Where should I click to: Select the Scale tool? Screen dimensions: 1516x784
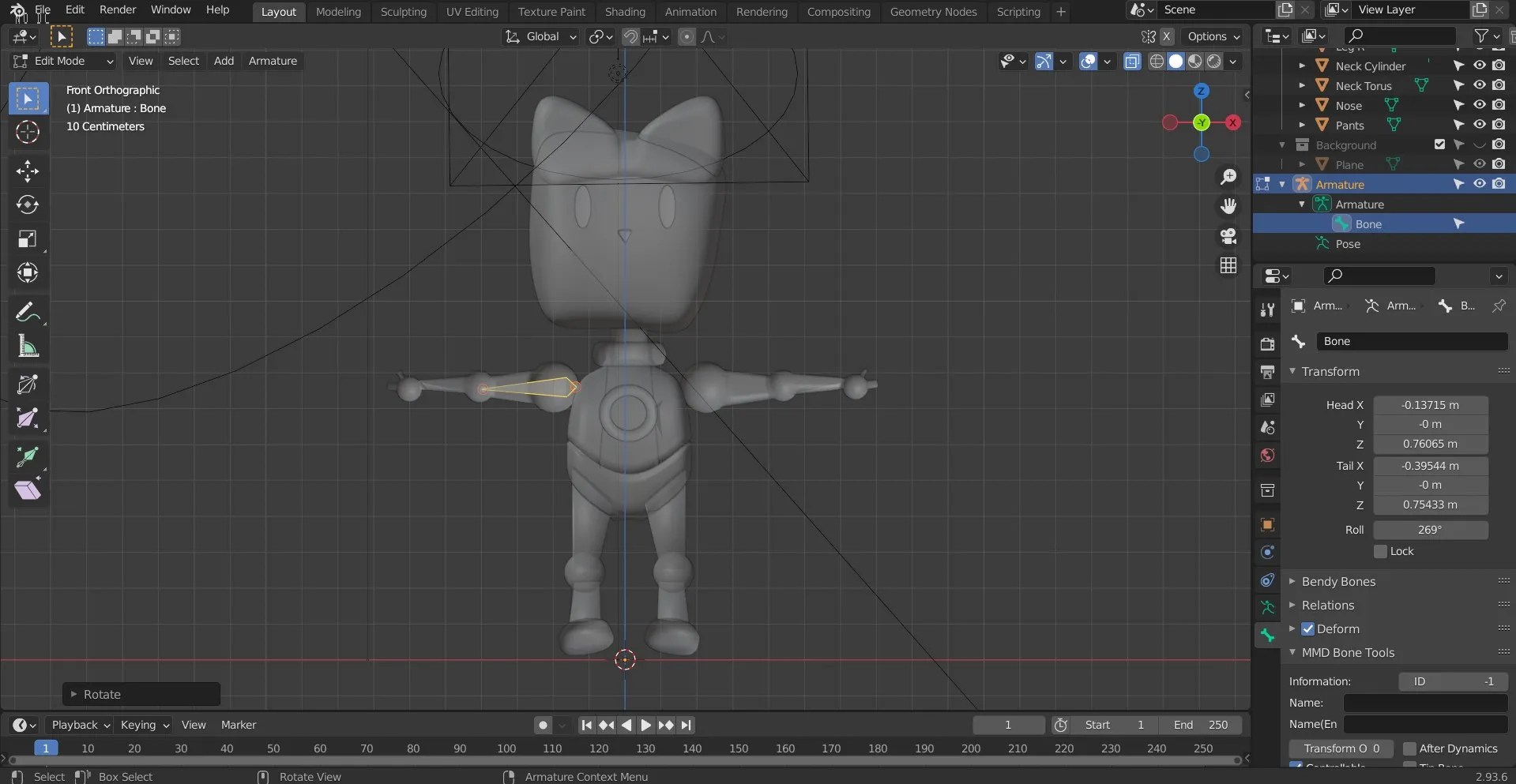coord(28,238)
